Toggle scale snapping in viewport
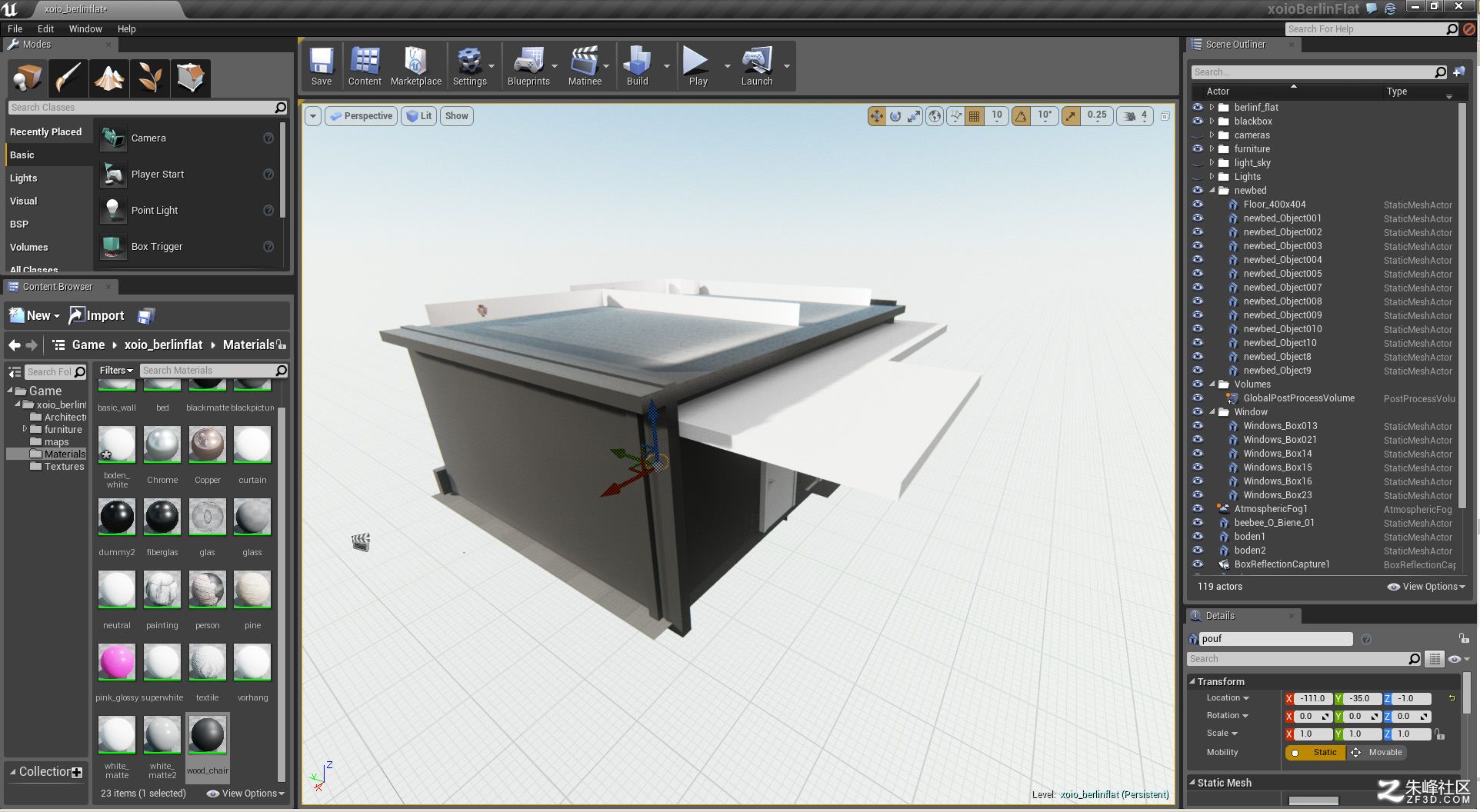The image size is (1480, 812). [1071, 116]
